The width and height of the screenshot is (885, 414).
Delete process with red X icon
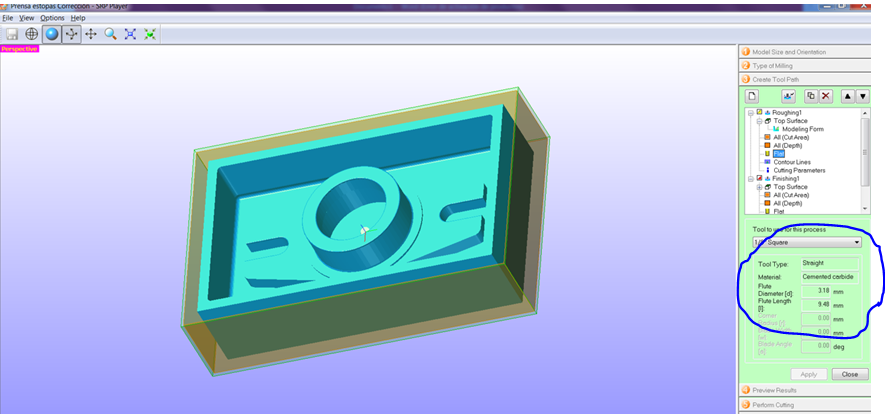[826, 96]
